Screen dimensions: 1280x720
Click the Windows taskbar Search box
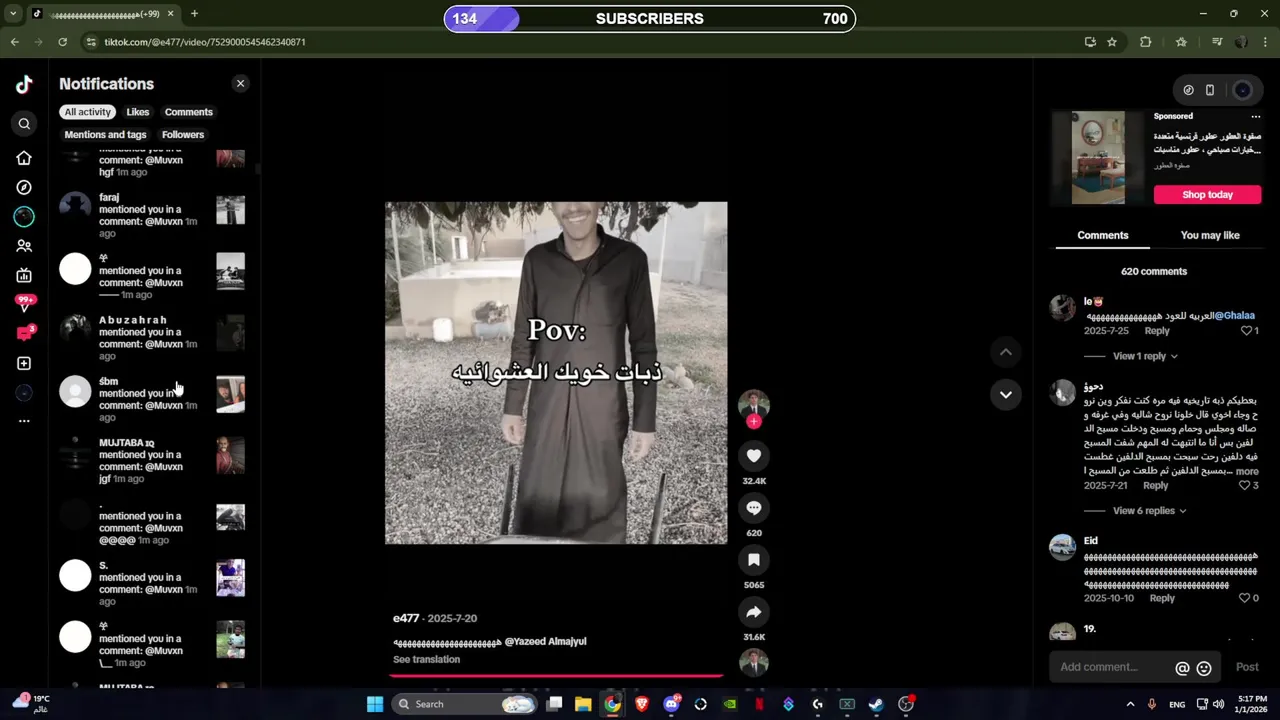pos(465,704)
